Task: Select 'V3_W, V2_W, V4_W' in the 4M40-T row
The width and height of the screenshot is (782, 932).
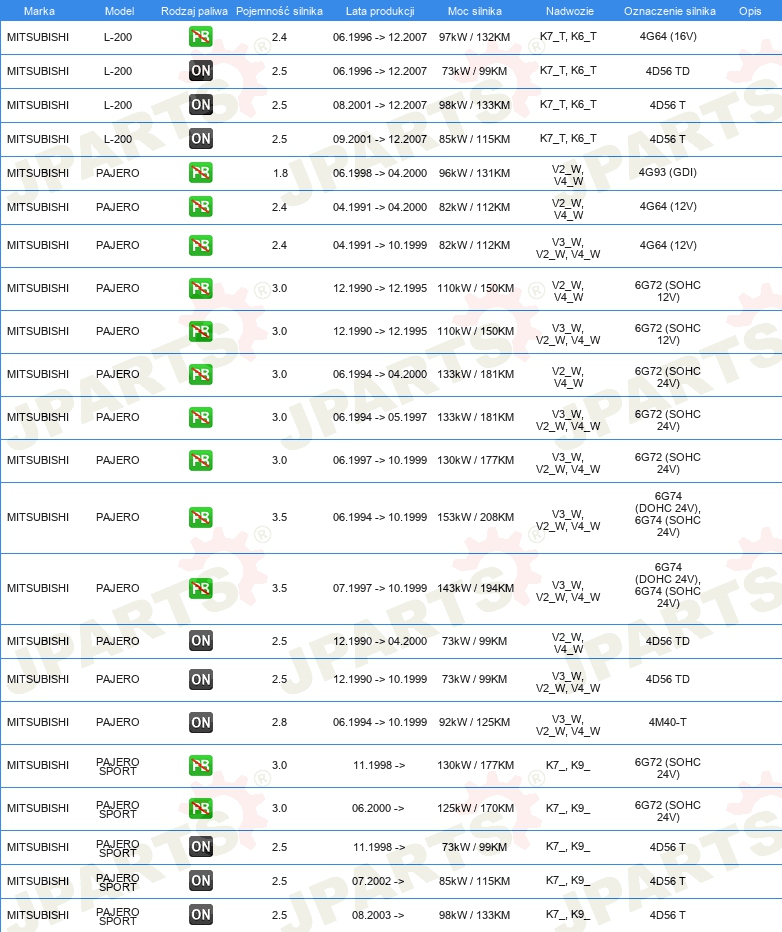Action: (x=568, y=725)
